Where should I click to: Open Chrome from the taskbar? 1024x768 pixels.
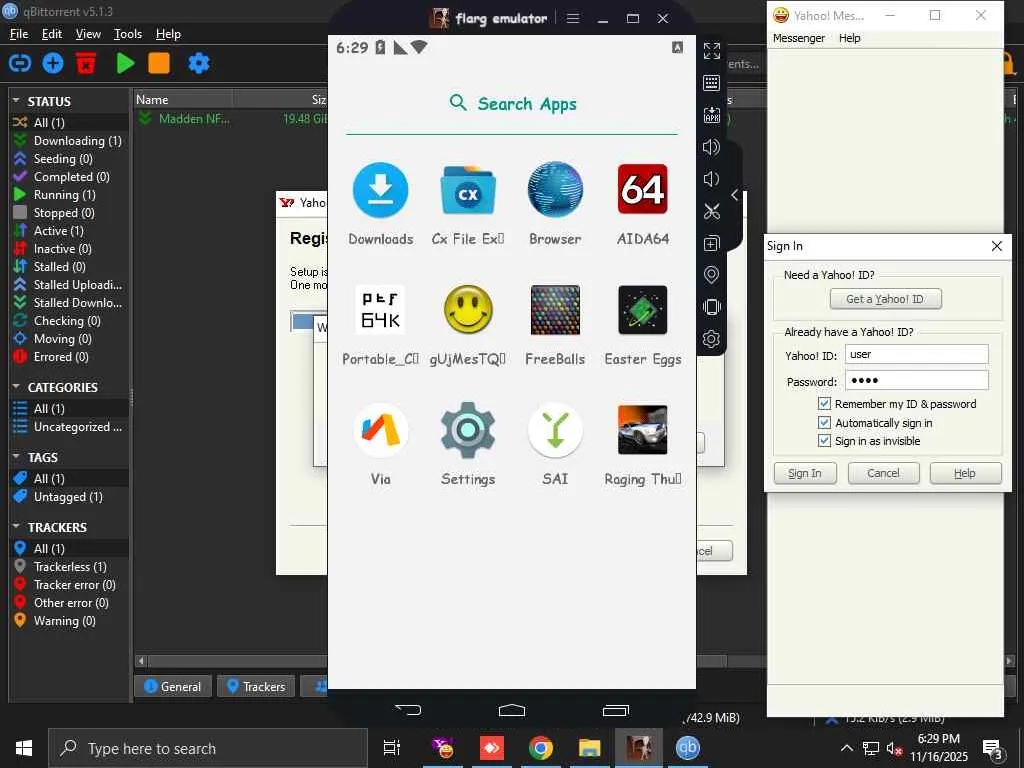tap(541, 748)
